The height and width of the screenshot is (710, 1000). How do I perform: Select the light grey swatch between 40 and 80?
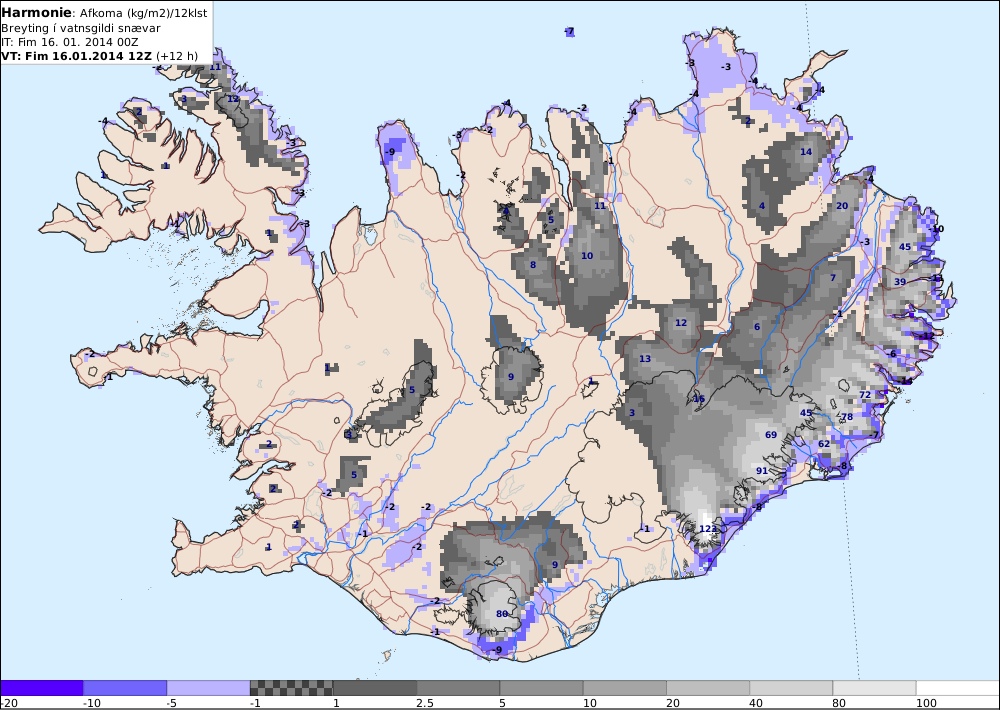[x=791, y=688]
